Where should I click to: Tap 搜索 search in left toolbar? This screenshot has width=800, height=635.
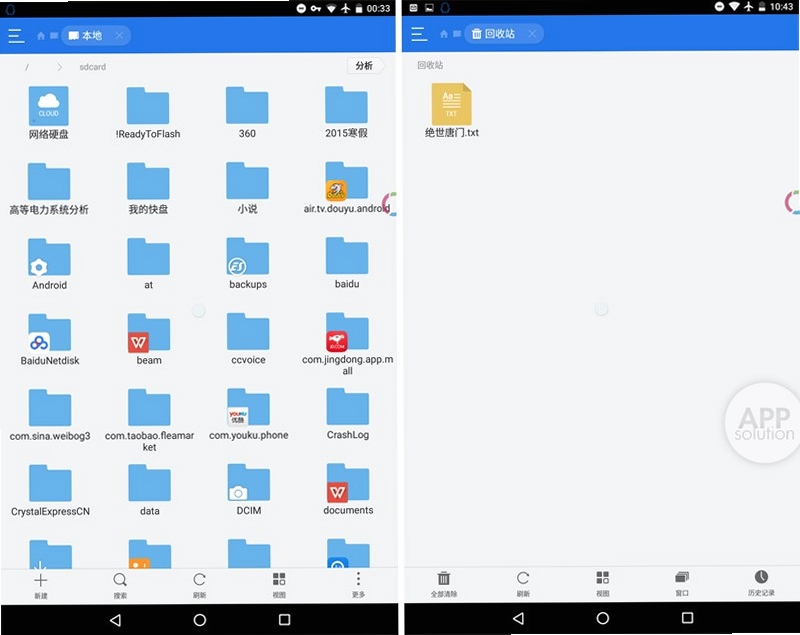(120, 586)
